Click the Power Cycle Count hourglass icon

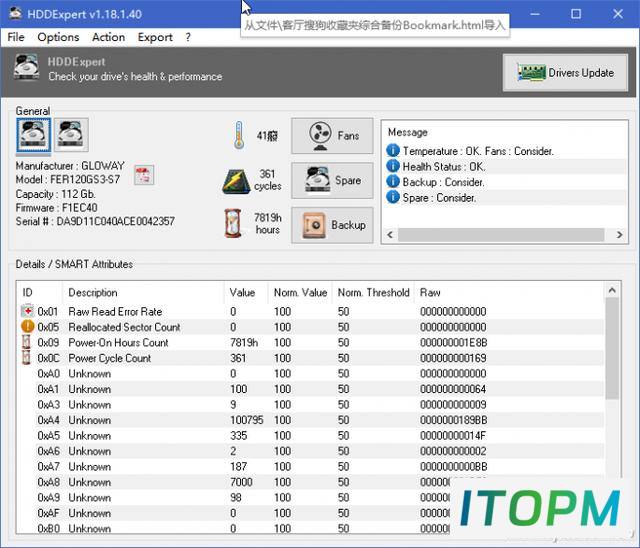point(26,357)
